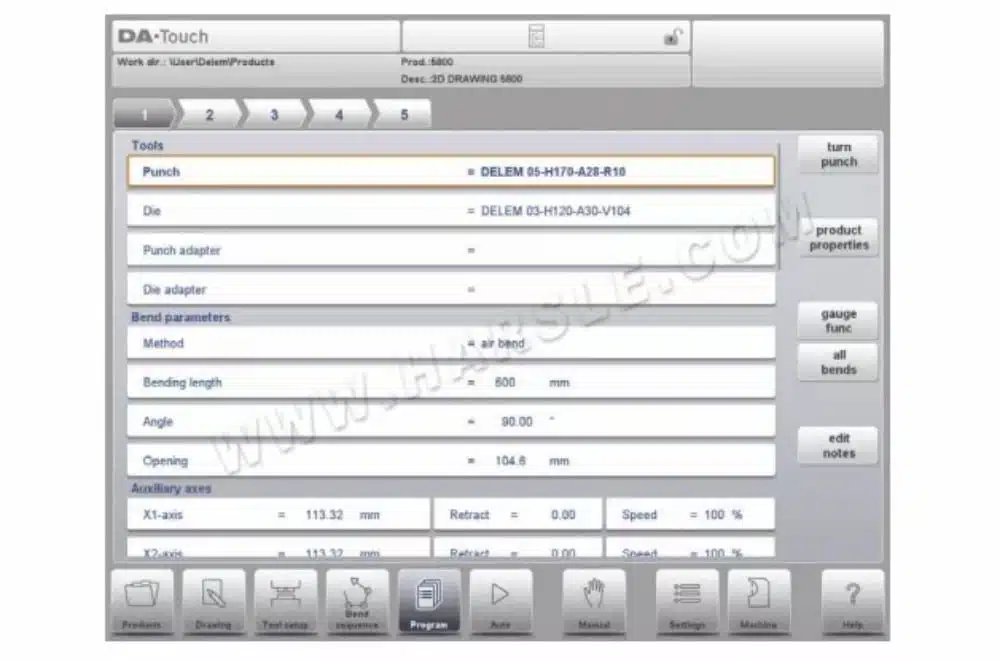Select the Opening 104.6 field
Screen dimensions: 1000x662
pos(451,461)
